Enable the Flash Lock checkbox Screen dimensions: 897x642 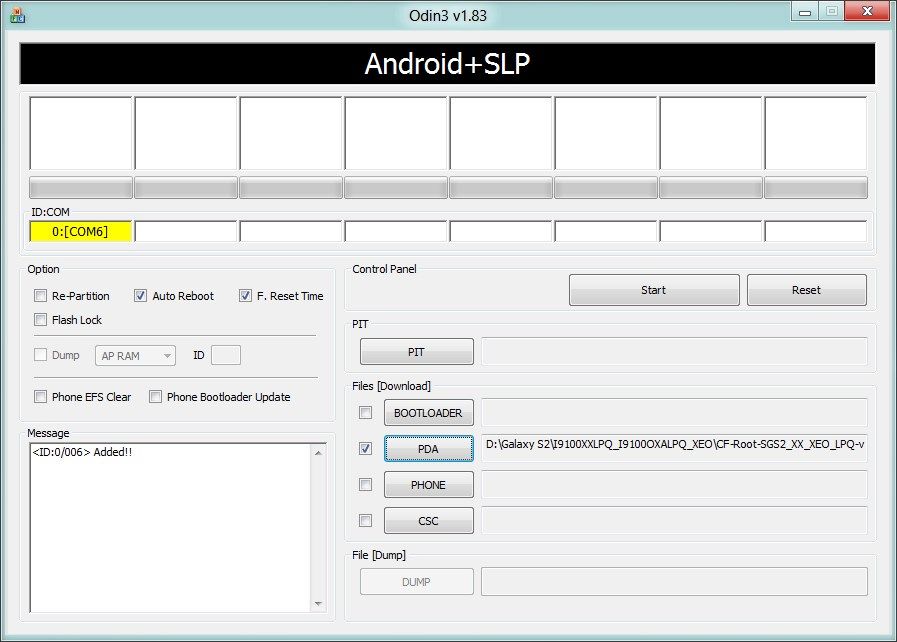click(40, 319)
